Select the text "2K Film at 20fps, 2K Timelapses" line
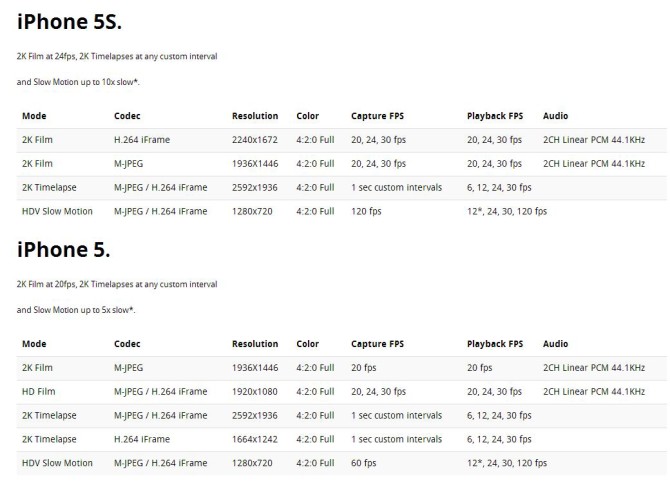The height and width of the screenshot is (481, 670). [x=117, y=284]
